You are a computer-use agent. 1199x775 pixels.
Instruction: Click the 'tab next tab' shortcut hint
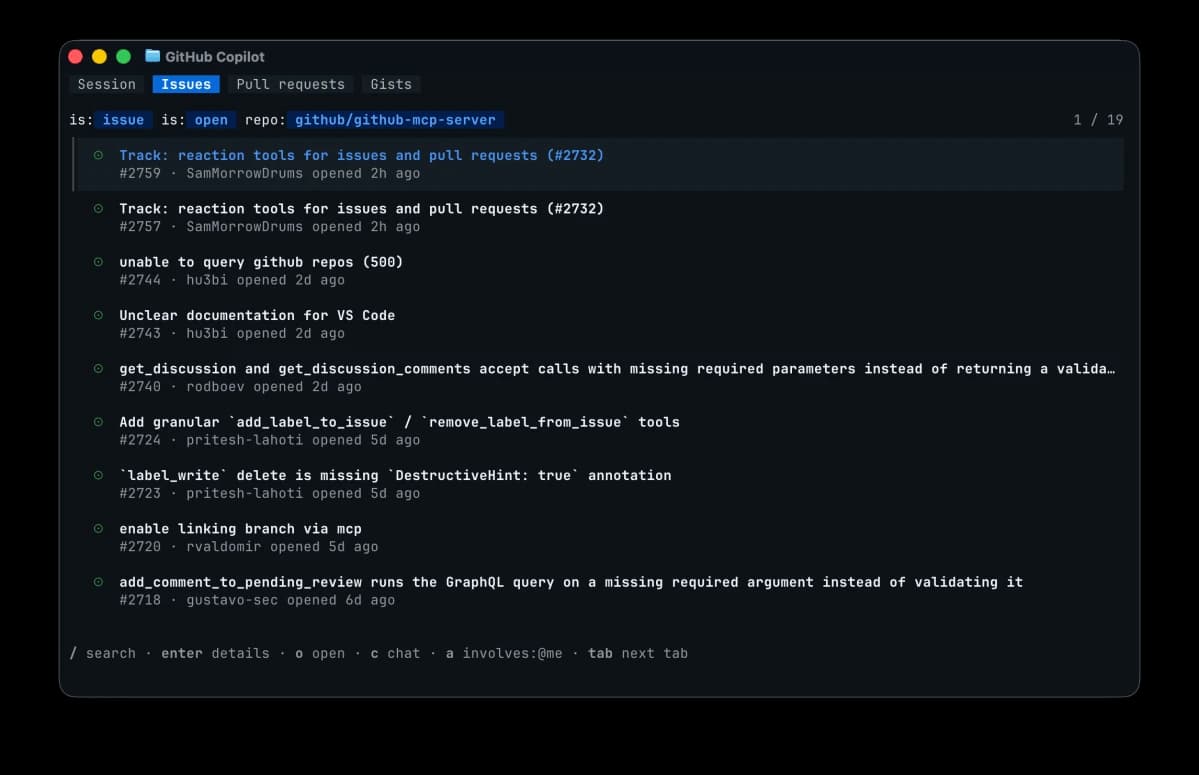[638, 653]
